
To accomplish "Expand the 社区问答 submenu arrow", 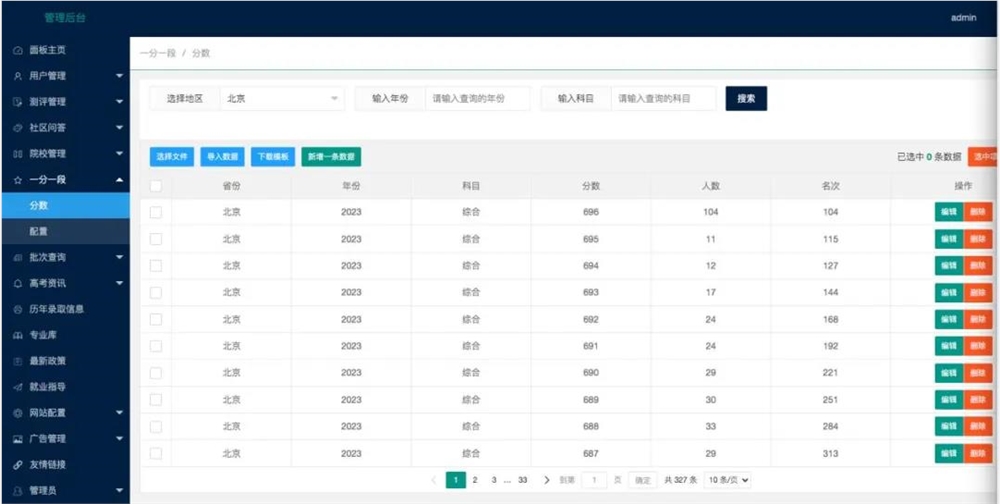I will coord(119,128).
